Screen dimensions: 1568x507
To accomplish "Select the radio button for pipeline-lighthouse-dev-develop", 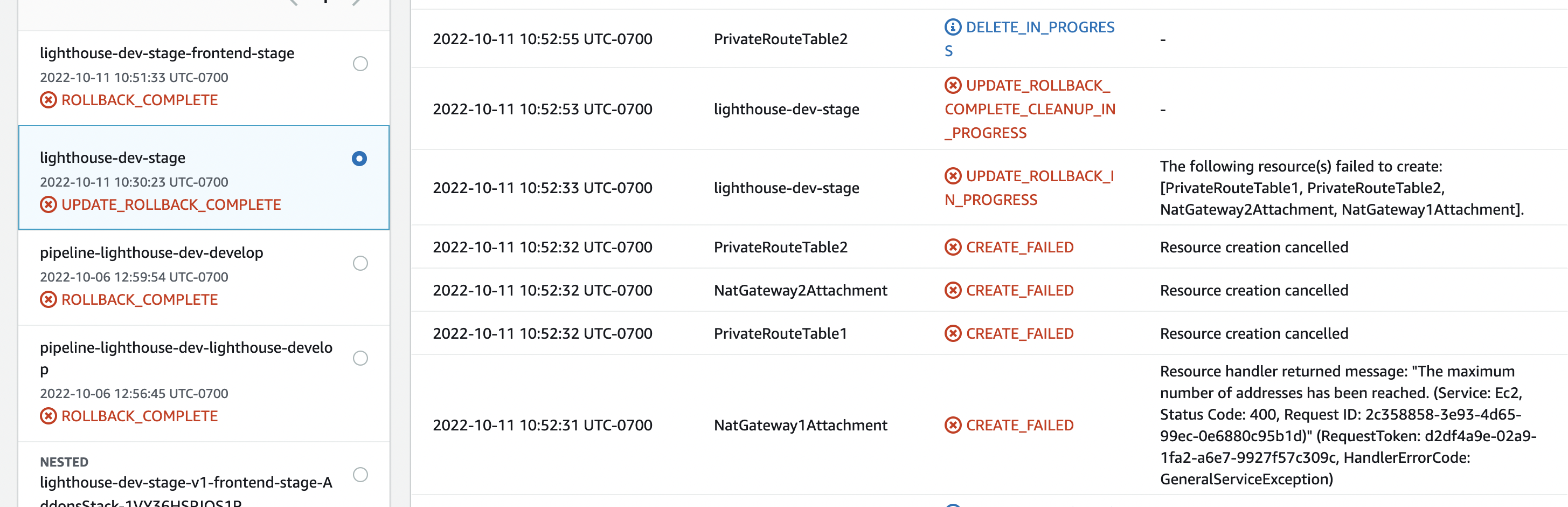I will 362,263.
